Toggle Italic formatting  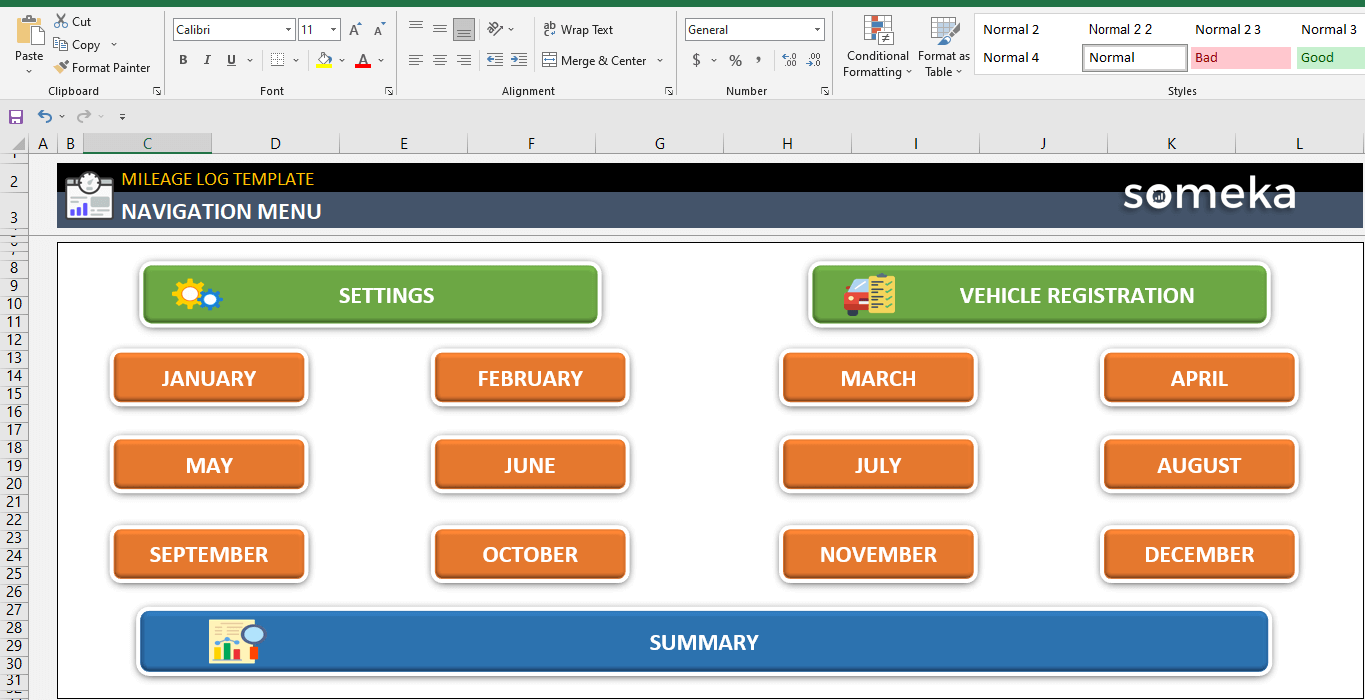[207, 60]
